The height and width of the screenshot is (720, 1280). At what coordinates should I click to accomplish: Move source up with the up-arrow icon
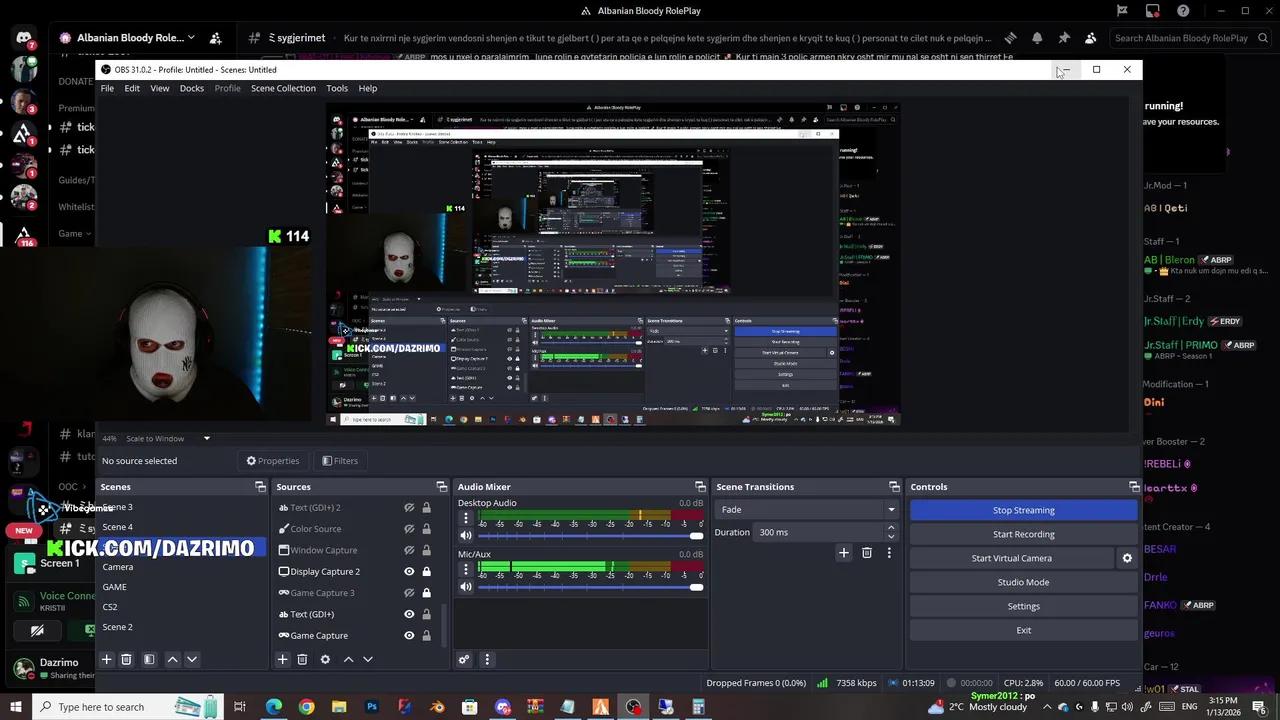348,659
